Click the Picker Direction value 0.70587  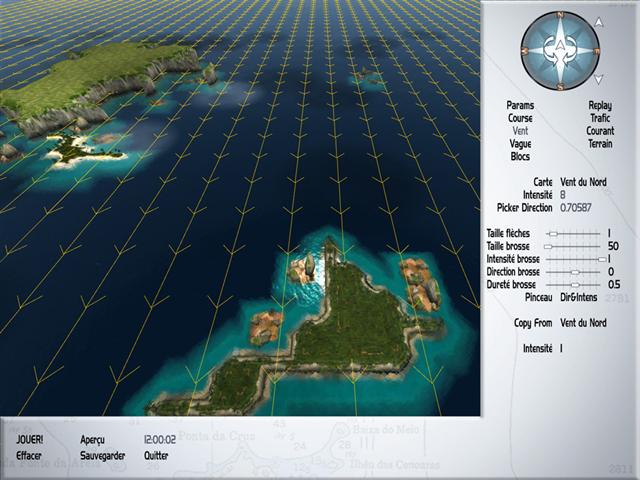point(576,208)
